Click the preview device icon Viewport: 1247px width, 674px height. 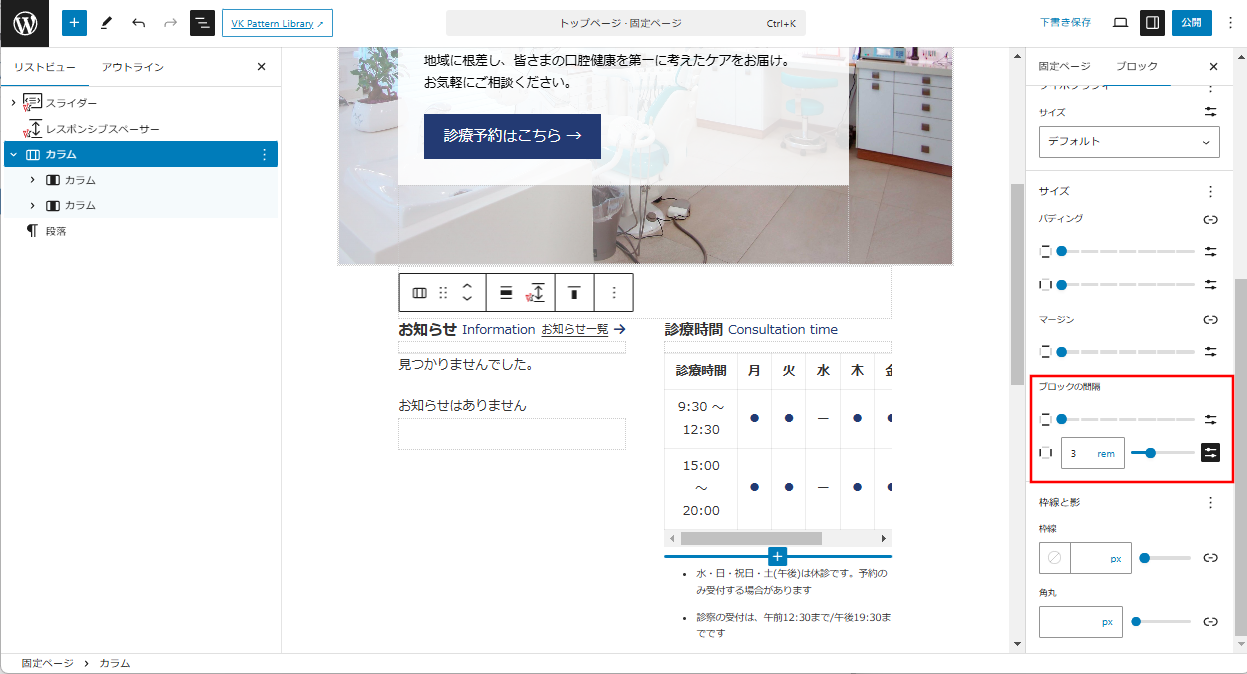point(1120,23)
